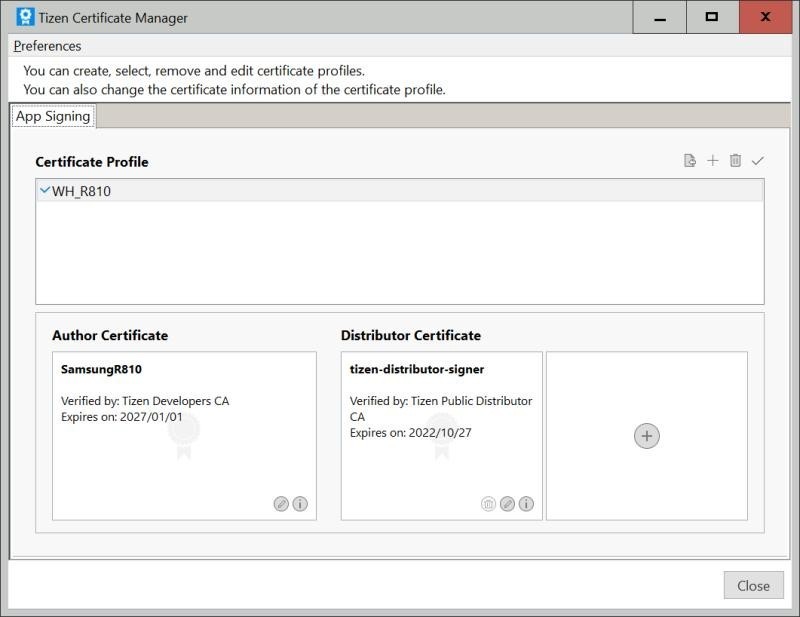
Task: Switch to the App Signing tab
Action: pos(53,116)
